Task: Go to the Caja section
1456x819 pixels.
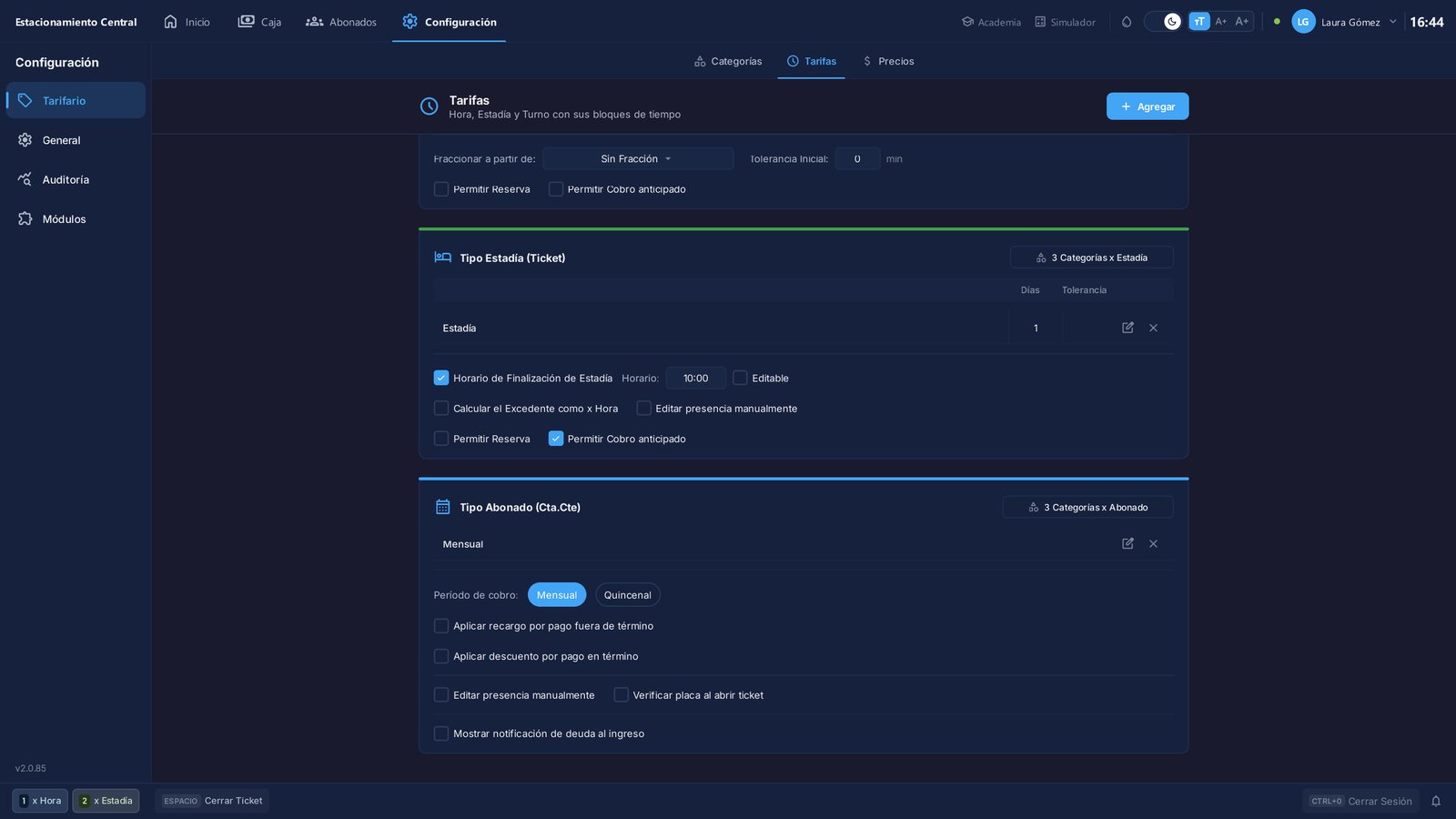Action: click(x=259, y=22)
